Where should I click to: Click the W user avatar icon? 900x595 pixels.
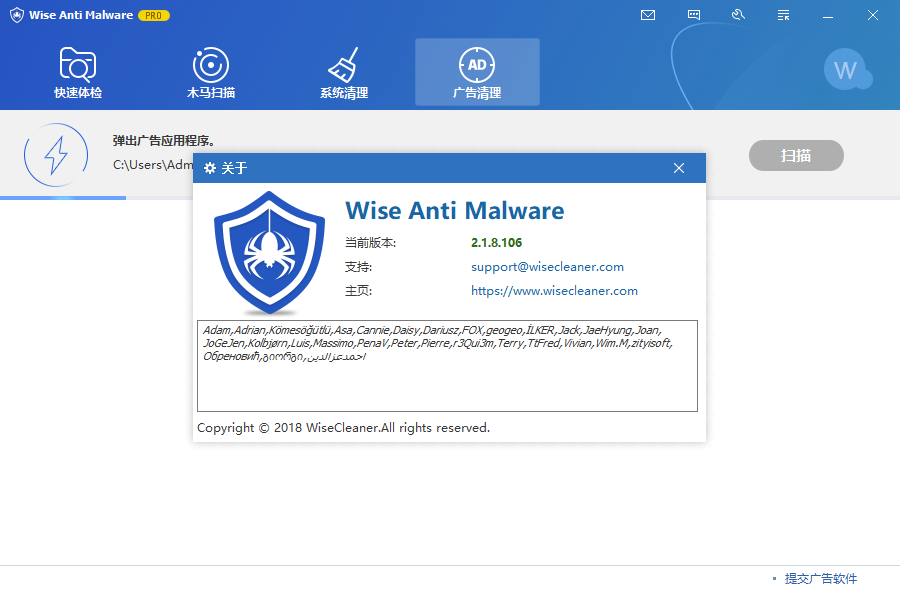point(847,70)
